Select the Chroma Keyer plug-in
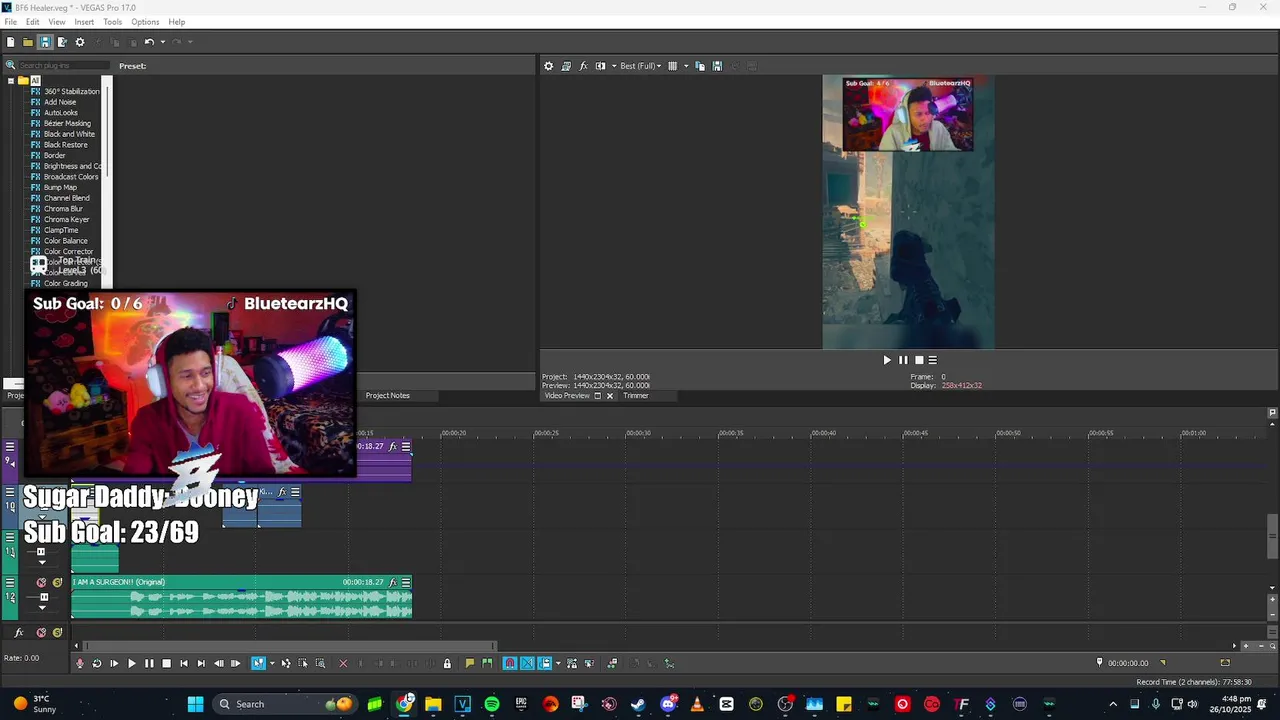This screenshot has width=1280, height=720. coord(66,220)
